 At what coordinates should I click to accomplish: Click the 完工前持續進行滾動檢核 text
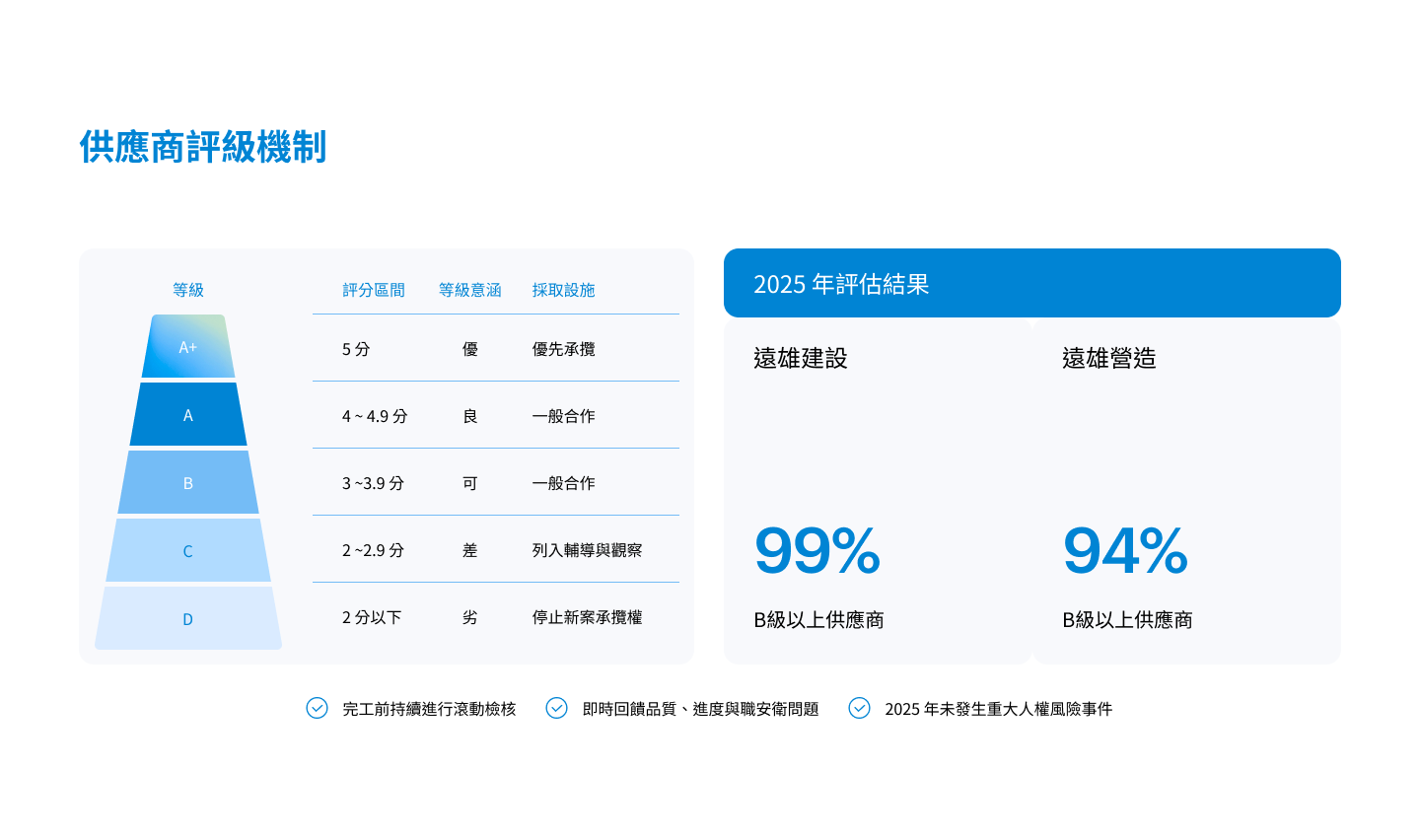click(429, 709)
